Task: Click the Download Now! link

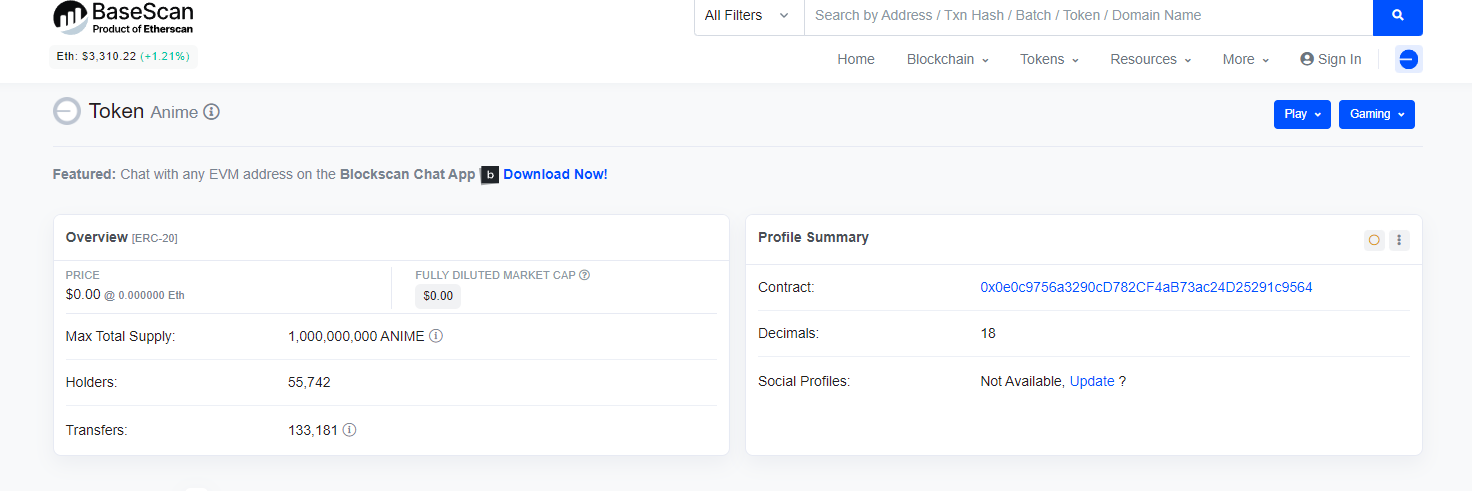Action: (x=555, y=174)
